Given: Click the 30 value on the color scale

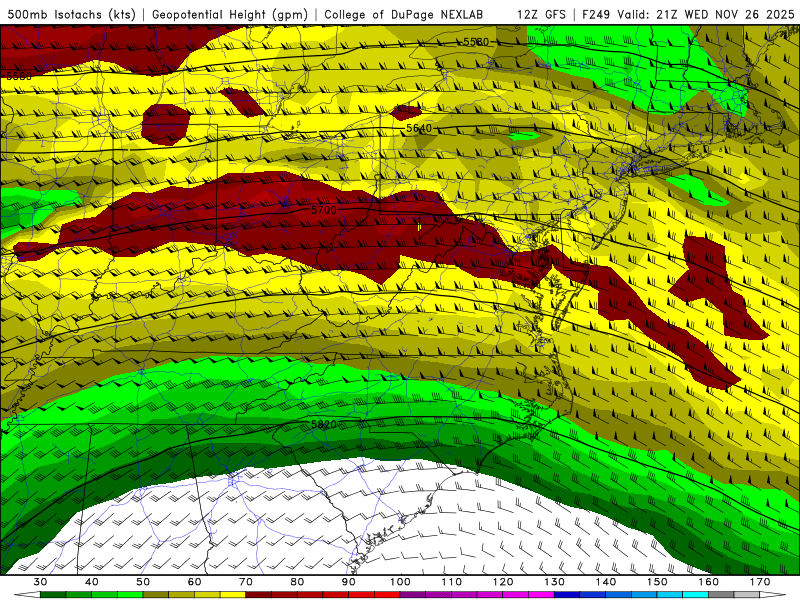Looking at the screenshot, I should click(40, 582).
